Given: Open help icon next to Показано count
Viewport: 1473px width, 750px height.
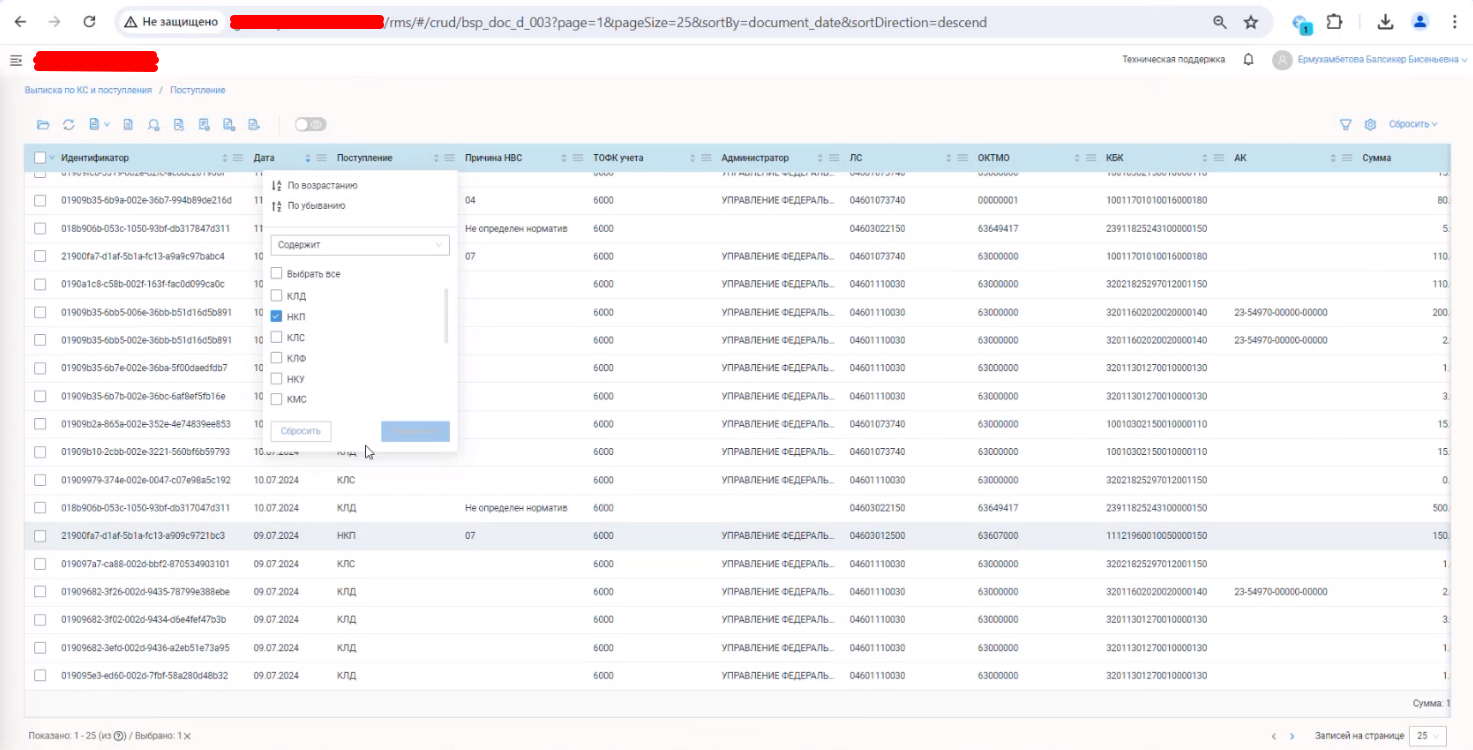Looking at the screenshot, I should click(x=120, y=736).
